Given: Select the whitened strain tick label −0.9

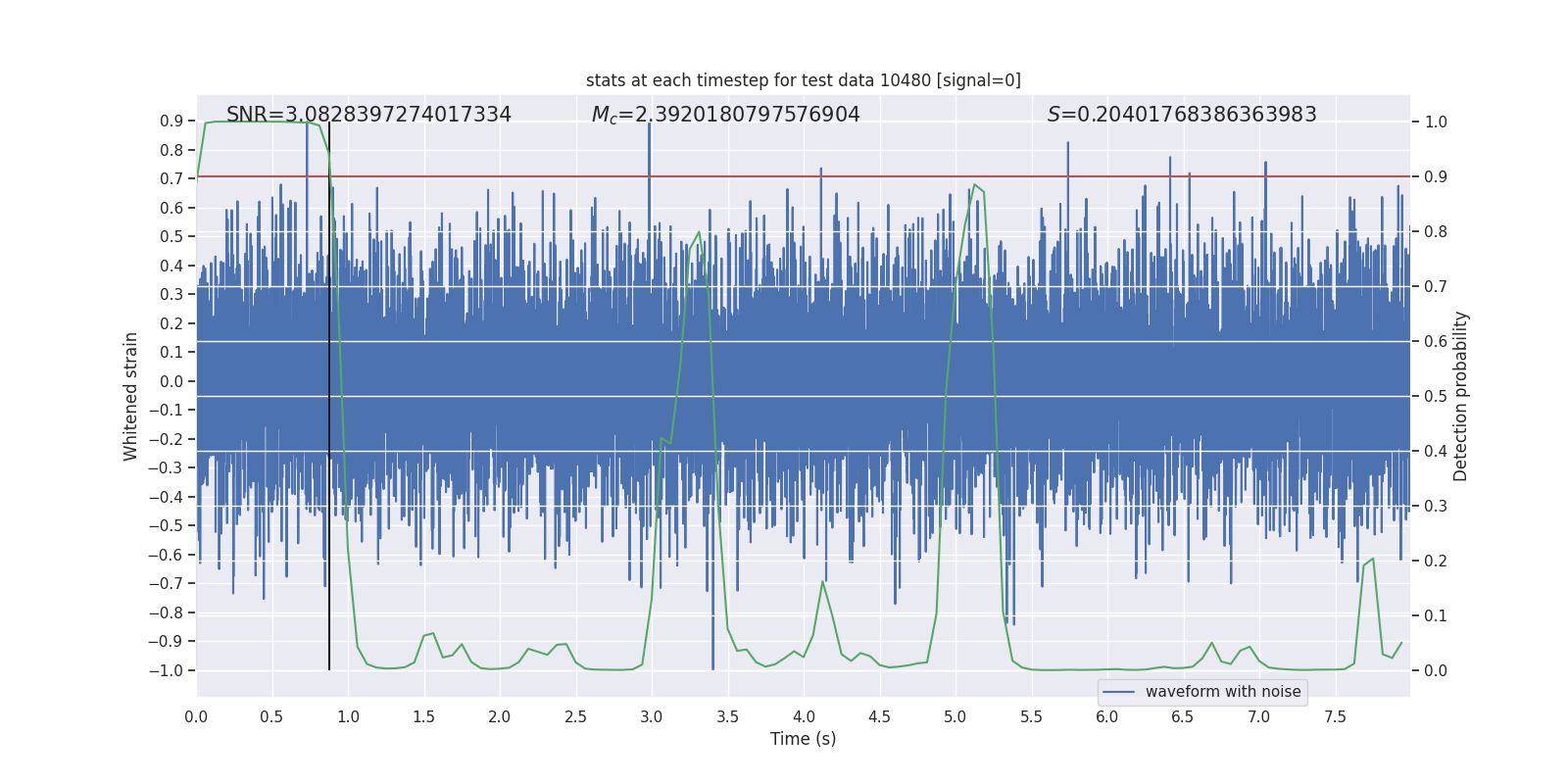Looking at the screenshot, I should coord(166,642).
